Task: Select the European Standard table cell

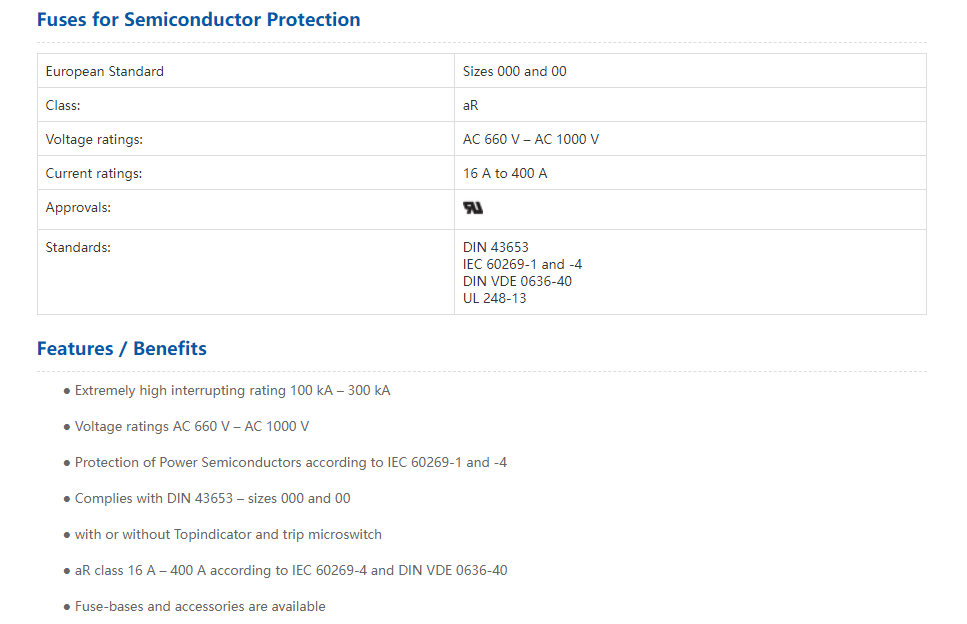Action: pos(246,71)
